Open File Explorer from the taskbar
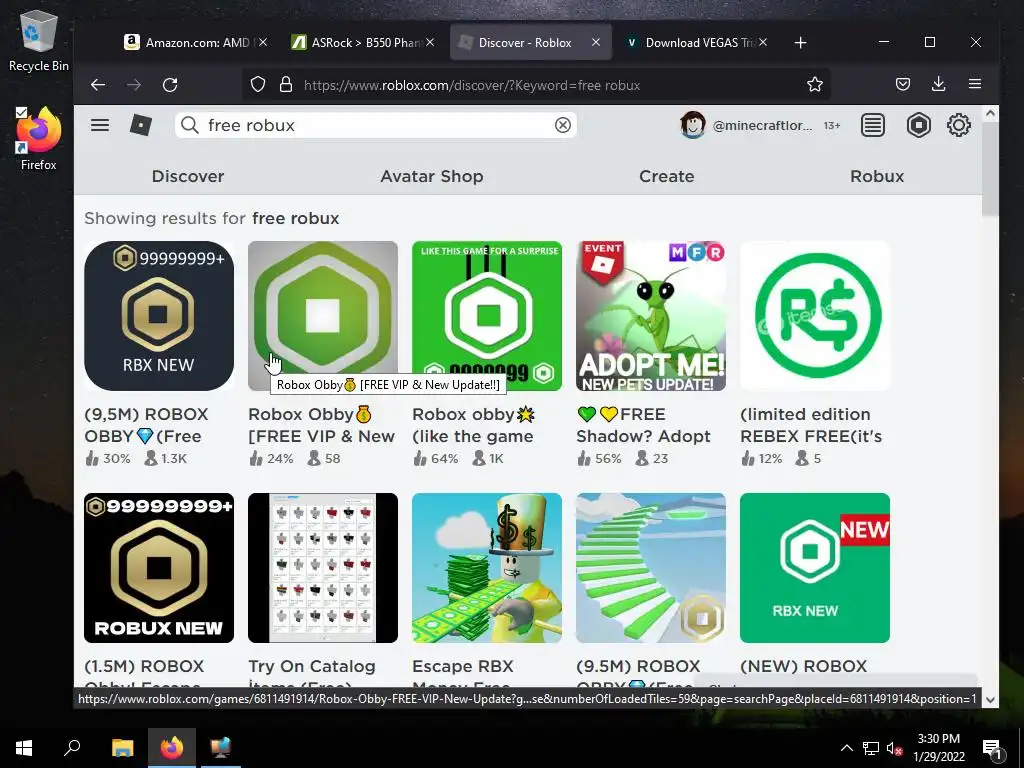The width and height of the screenshot is (1024, 768). [122, 748]
